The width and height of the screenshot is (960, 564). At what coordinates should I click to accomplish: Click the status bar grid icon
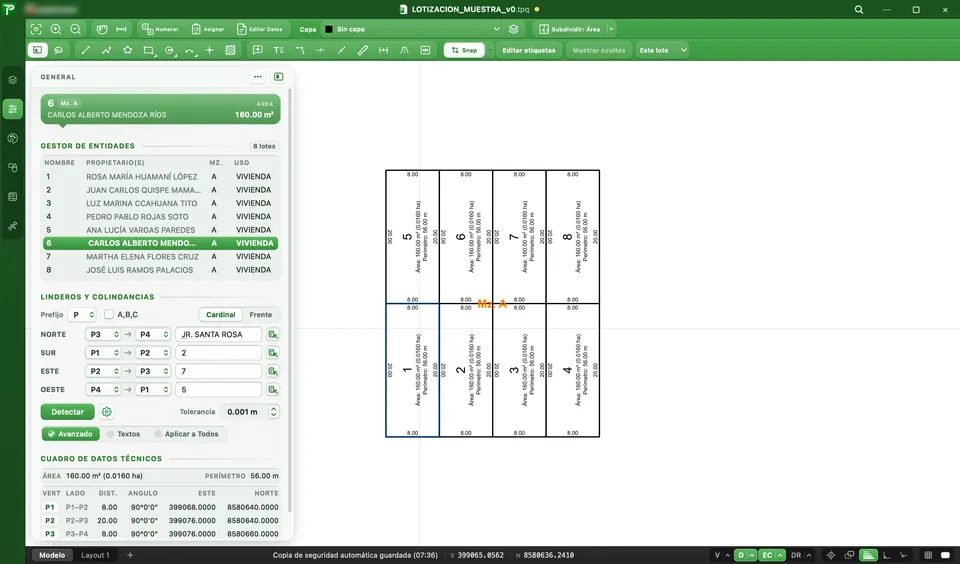[x=928, y=555]
